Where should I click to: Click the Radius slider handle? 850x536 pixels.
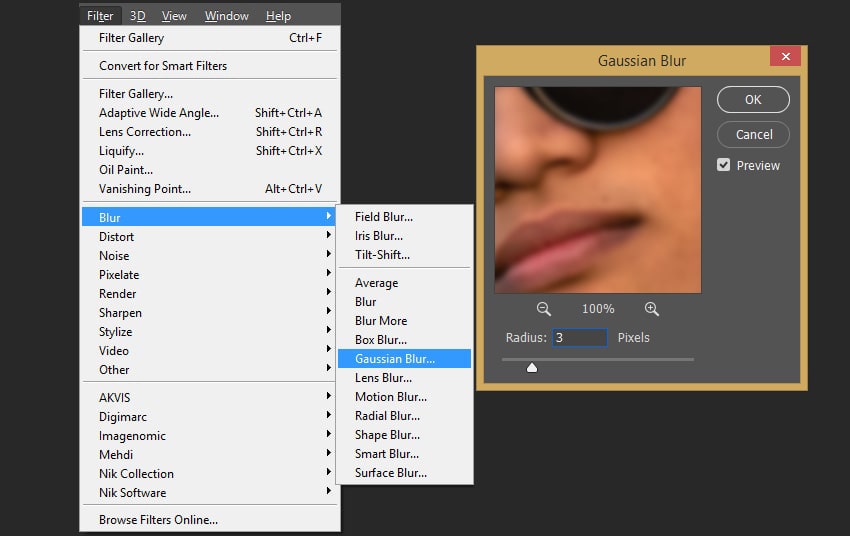[532, 367]
